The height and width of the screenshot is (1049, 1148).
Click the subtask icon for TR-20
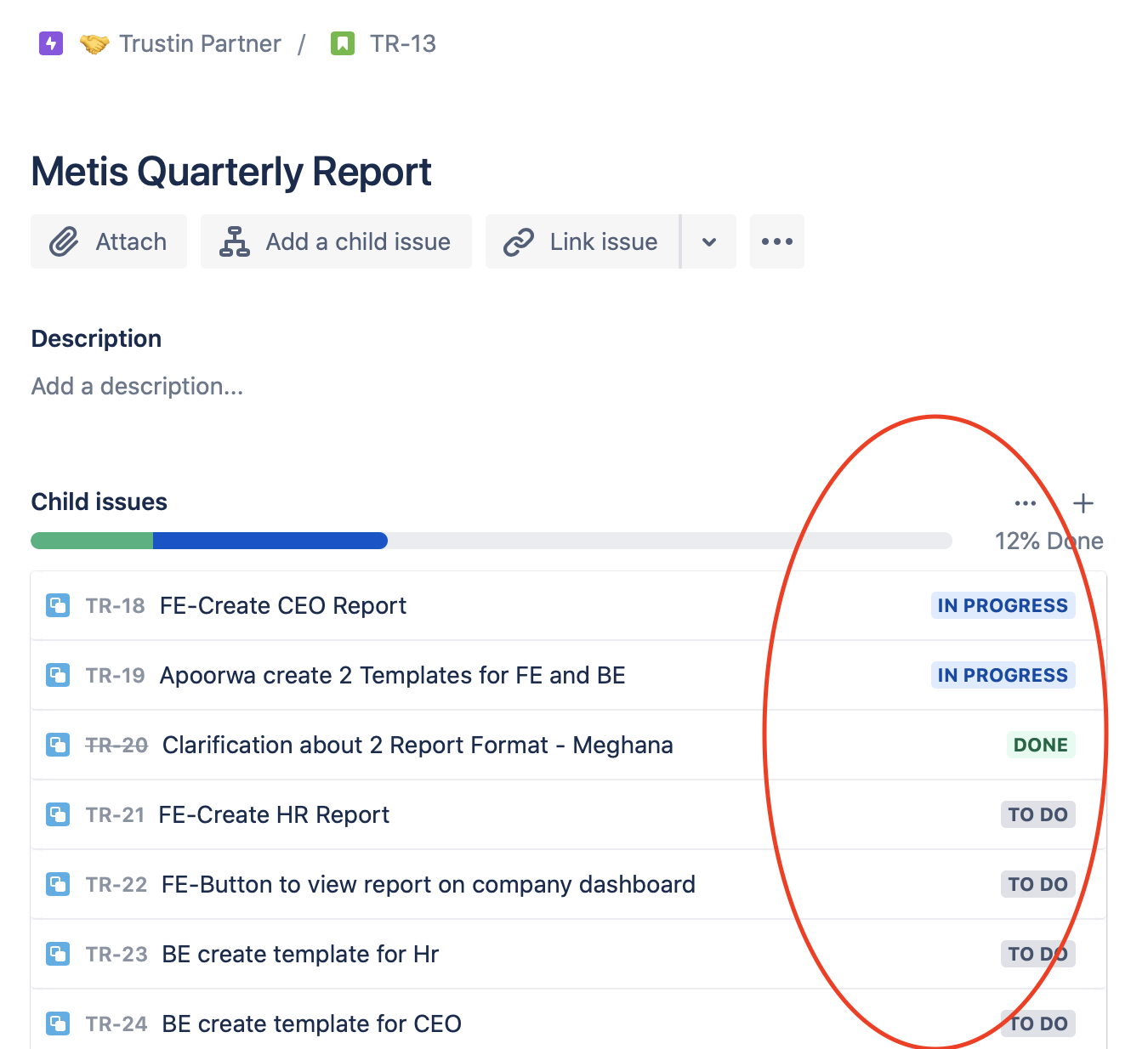(58, 745)
